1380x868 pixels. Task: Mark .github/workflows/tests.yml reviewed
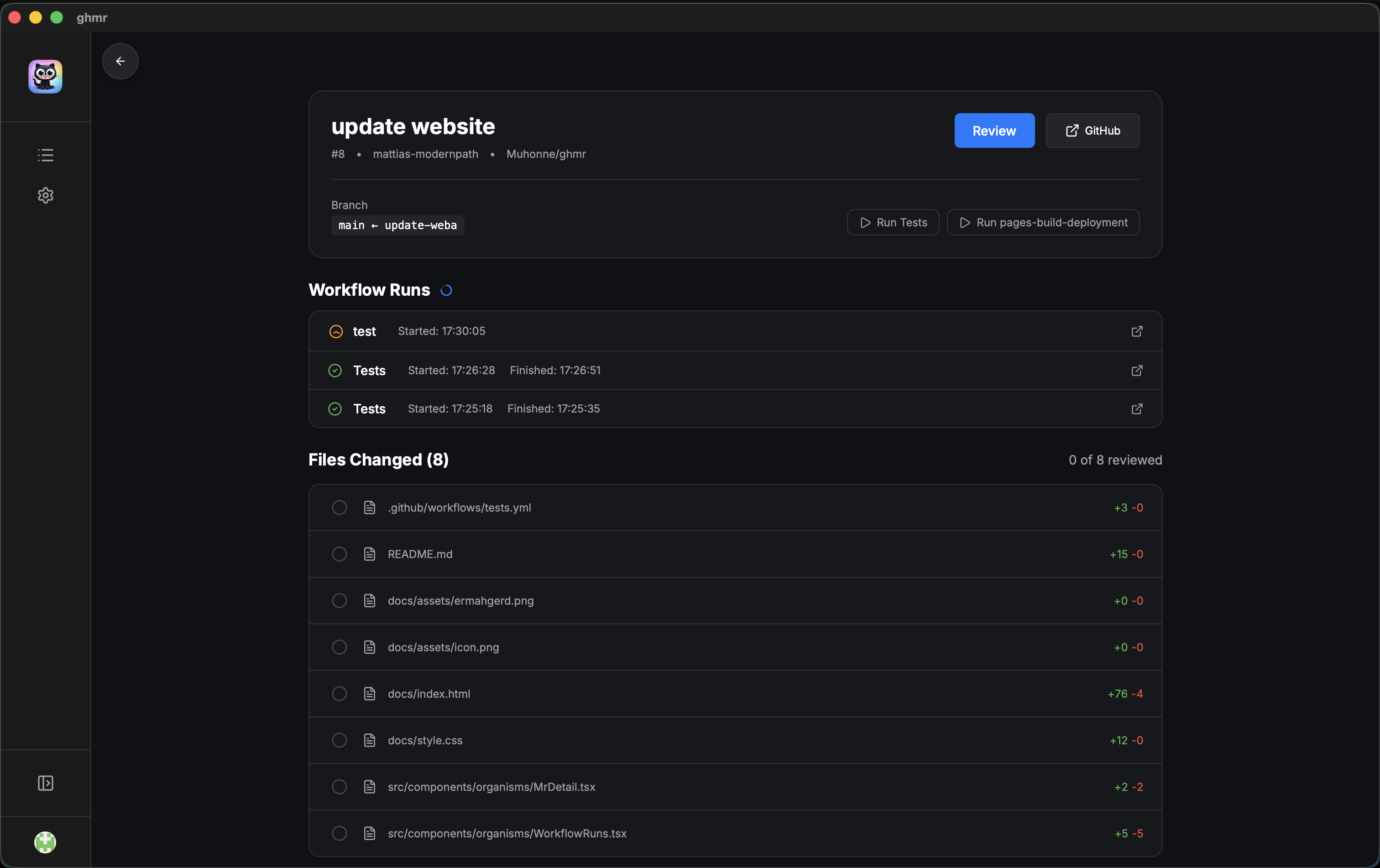pyautogui.click(x=339, y=507)
